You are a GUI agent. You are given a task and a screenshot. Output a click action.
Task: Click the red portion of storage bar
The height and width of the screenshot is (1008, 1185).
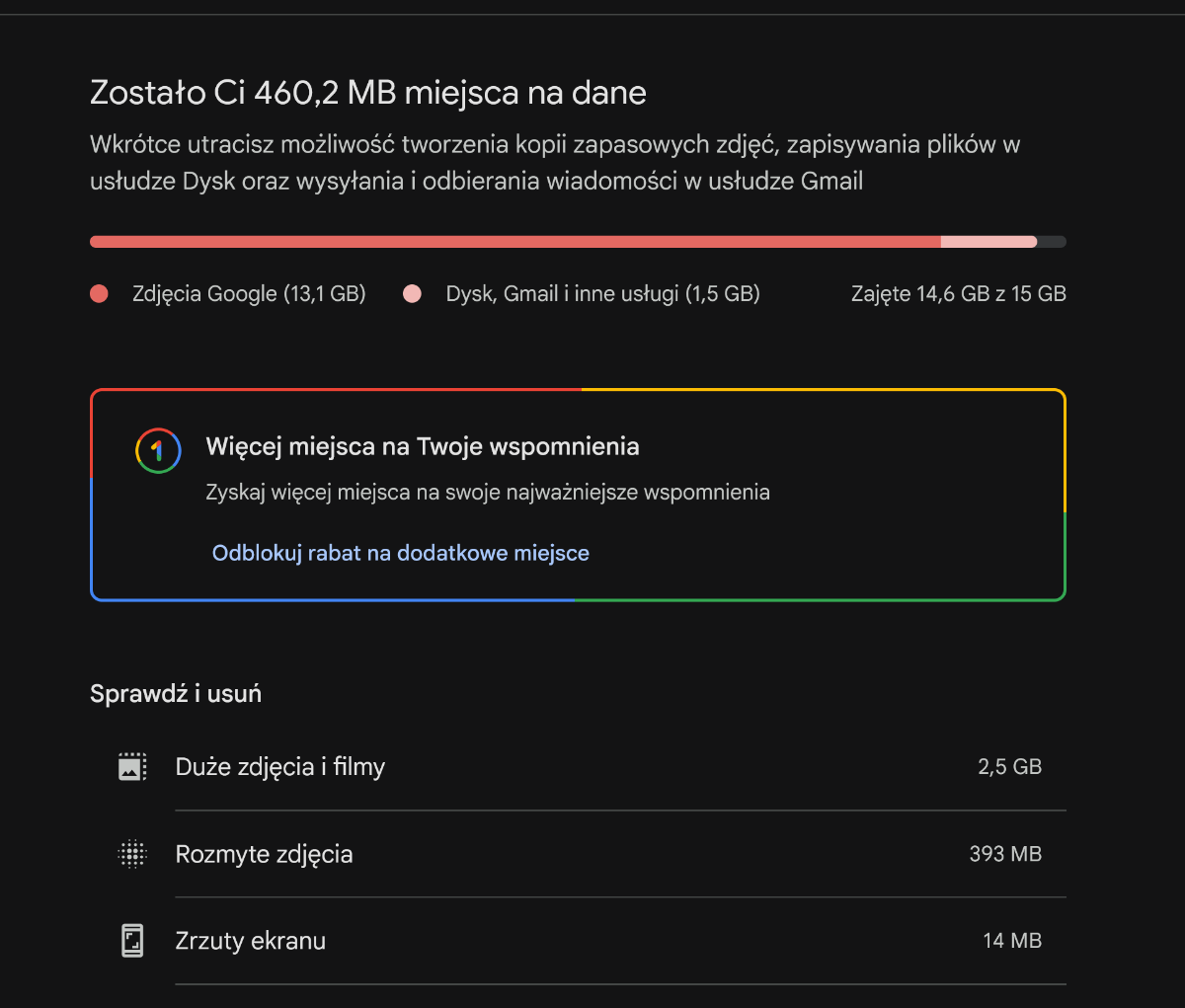tap(513, 242)
